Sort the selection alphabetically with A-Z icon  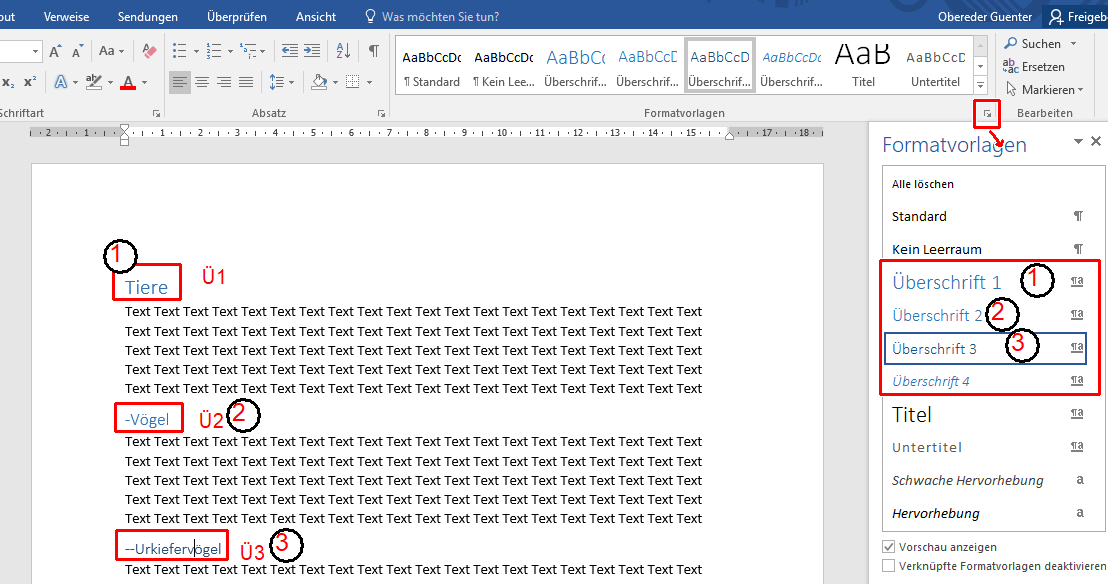(343, 51)
